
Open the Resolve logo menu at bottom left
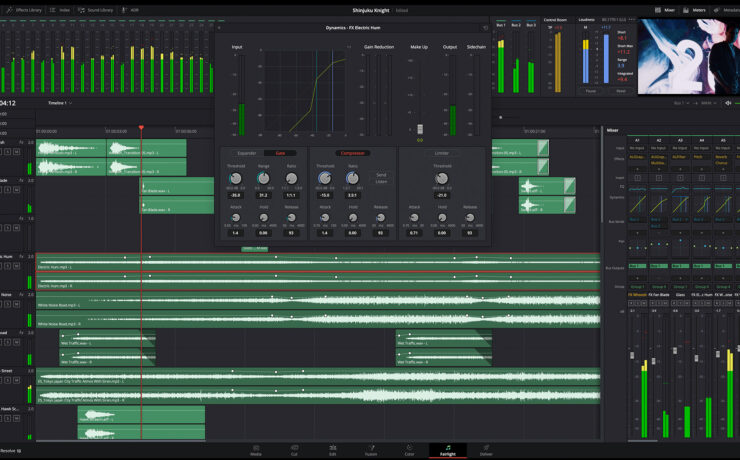10,451
